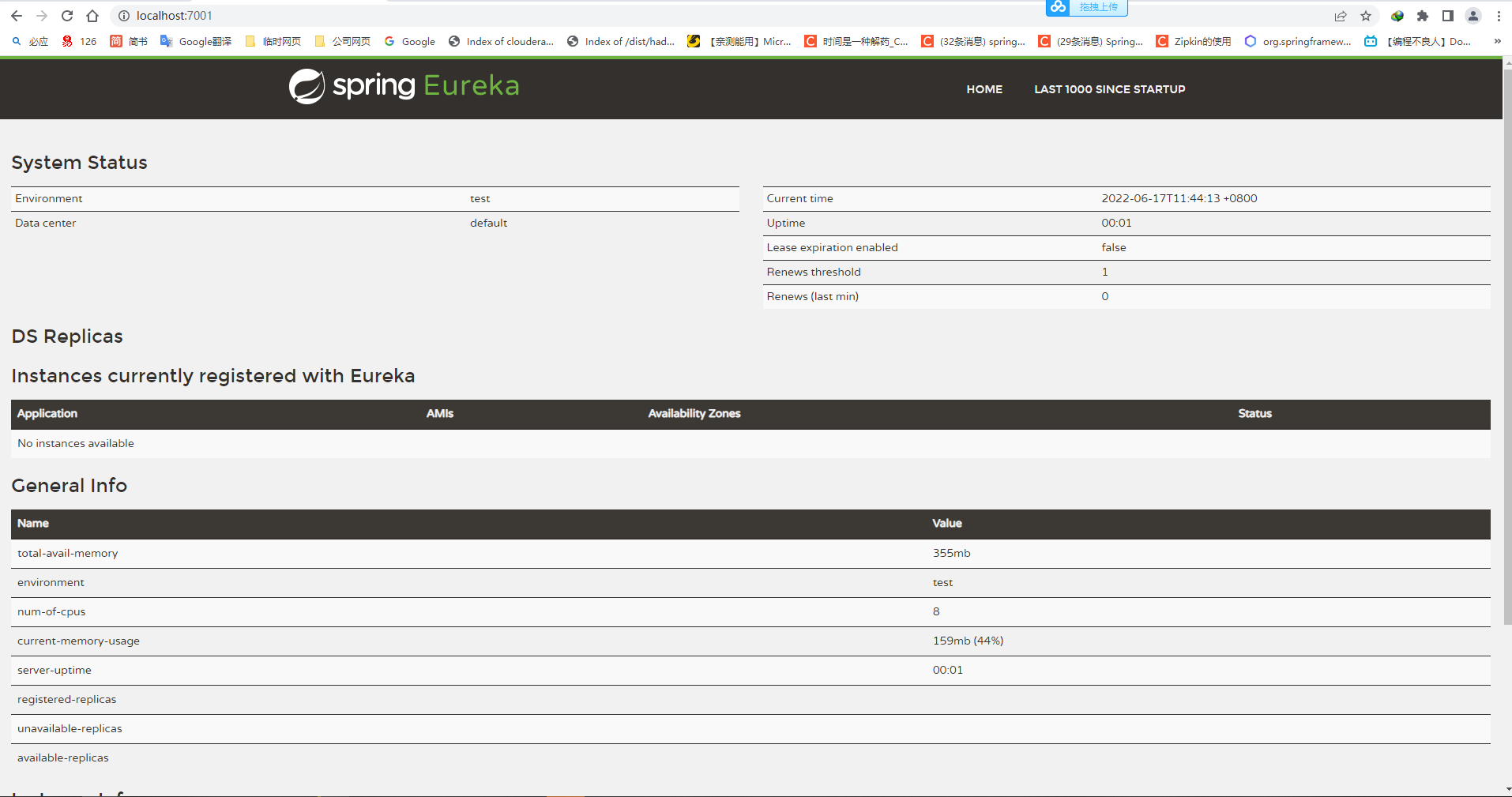
Task: Click the Renews threshold label
Action: 814,272
